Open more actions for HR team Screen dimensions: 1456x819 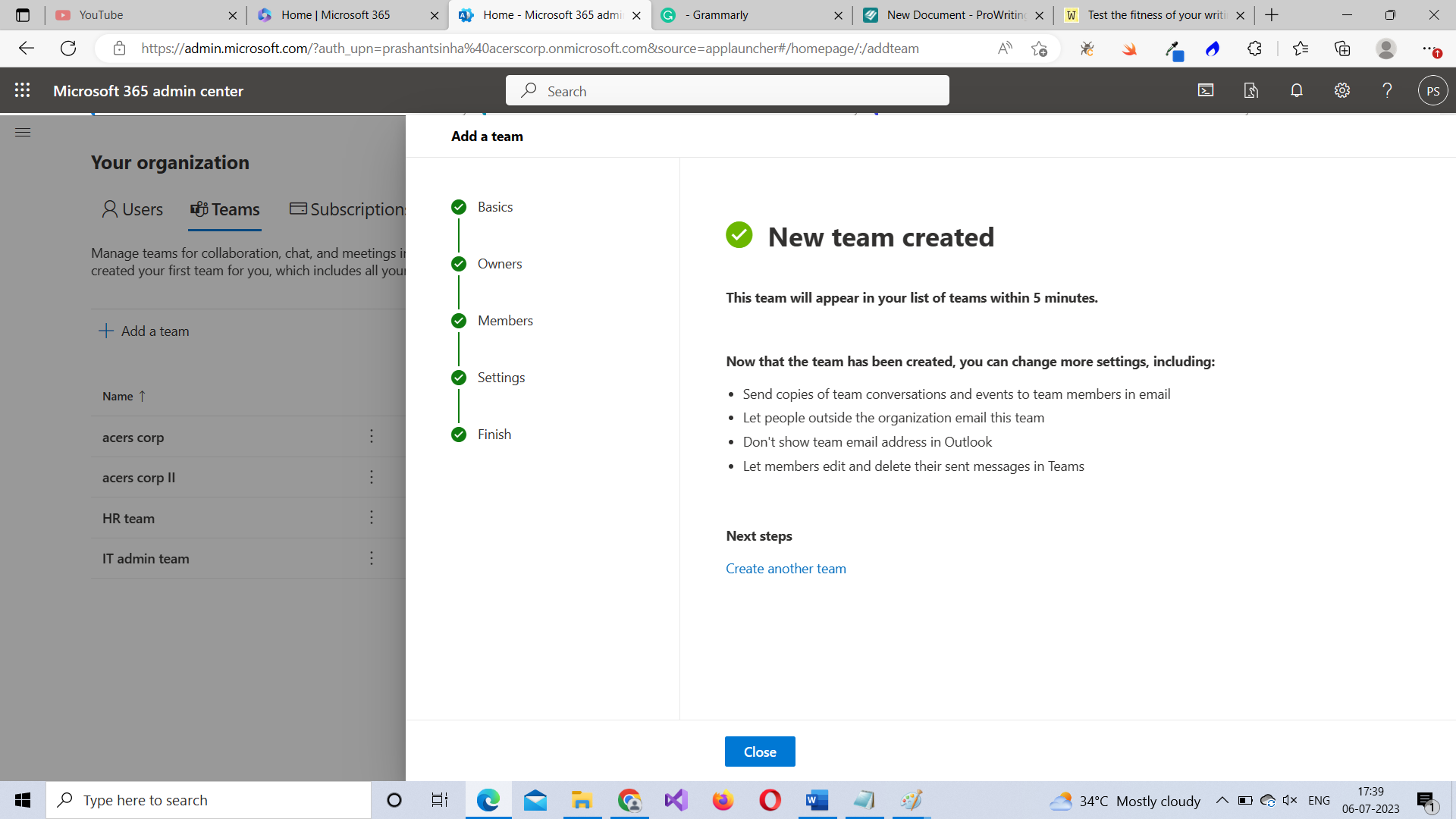[372, 517]
